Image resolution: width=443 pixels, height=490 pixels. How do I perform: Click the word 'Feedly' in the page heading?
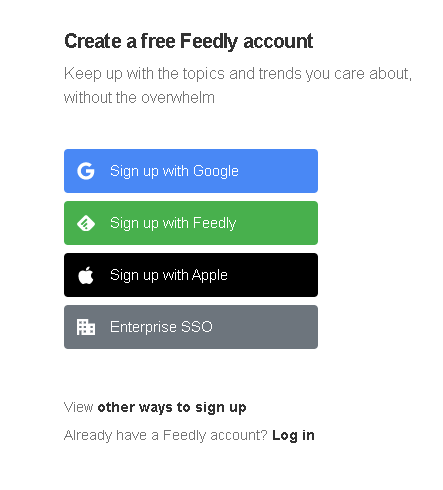209,42
